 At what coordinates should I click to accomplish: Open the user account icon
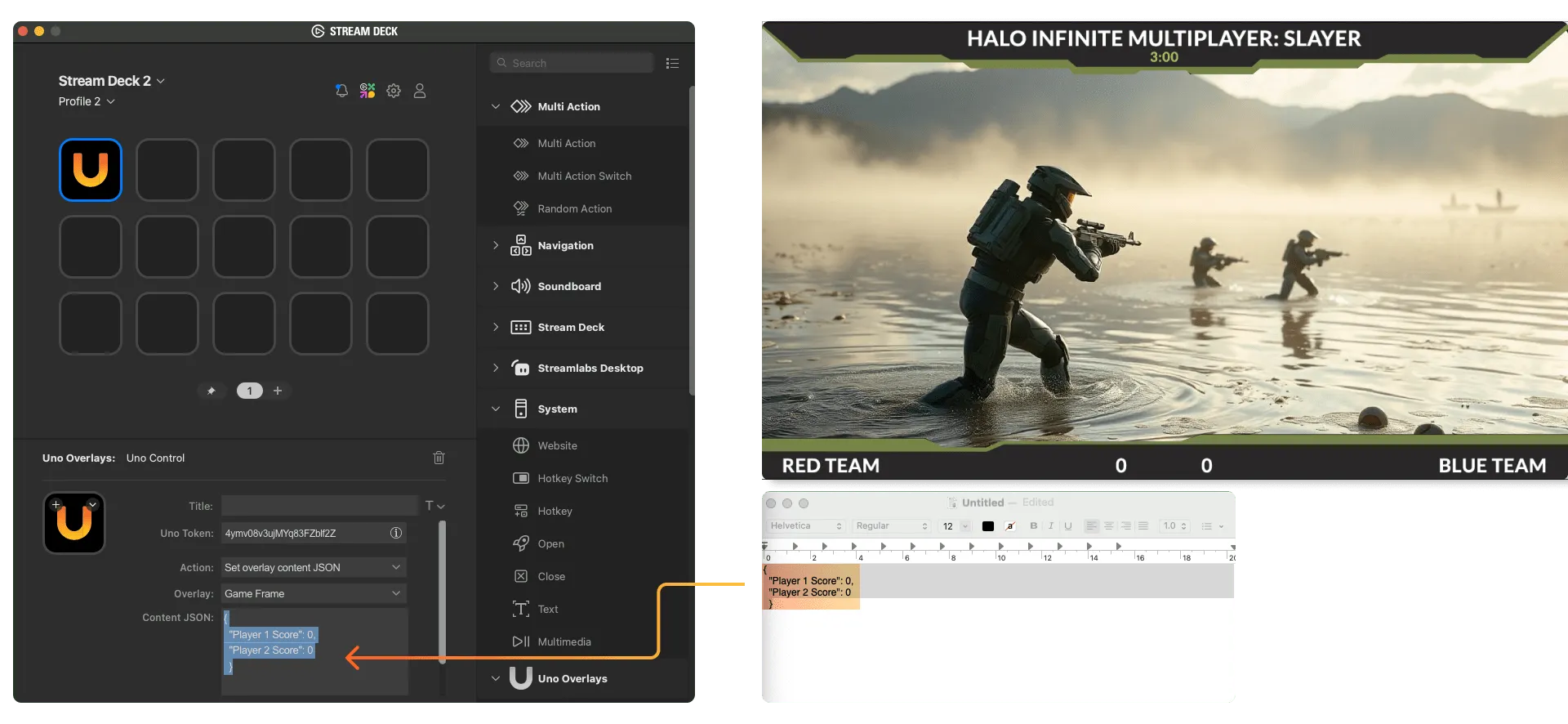[x=420, y=91]
